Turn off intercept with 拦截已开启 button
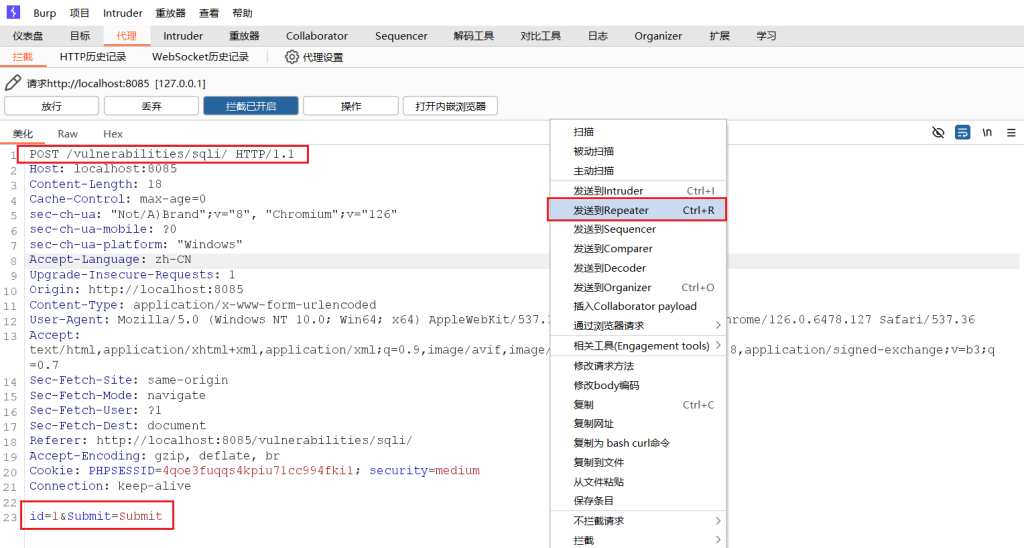Image resolution: width=1024 pixels, height=548 pixels. coord(250,106)
